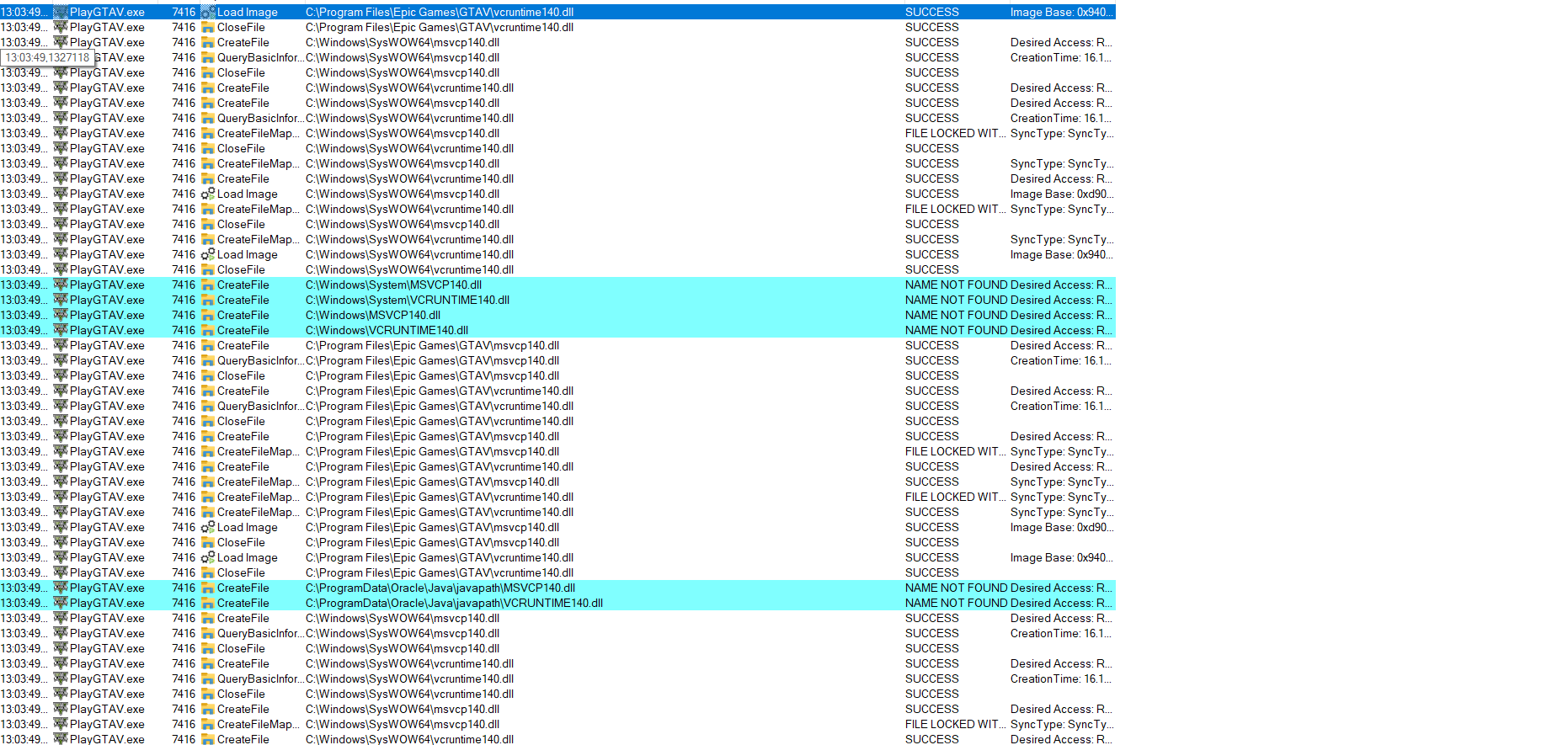Select the path C:\Windows\System\VCRUNTIME140.dll
Screen dimensions: 1568x745
coord(408,301)
